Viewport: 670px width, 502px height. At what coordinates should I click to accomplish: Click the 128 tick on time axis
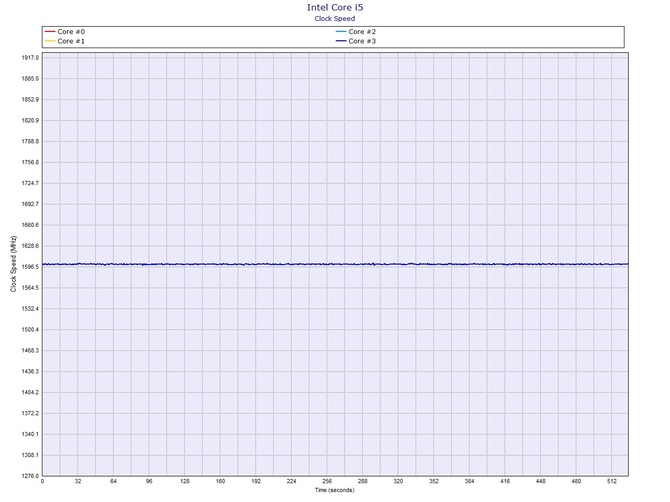pos(185,481)
